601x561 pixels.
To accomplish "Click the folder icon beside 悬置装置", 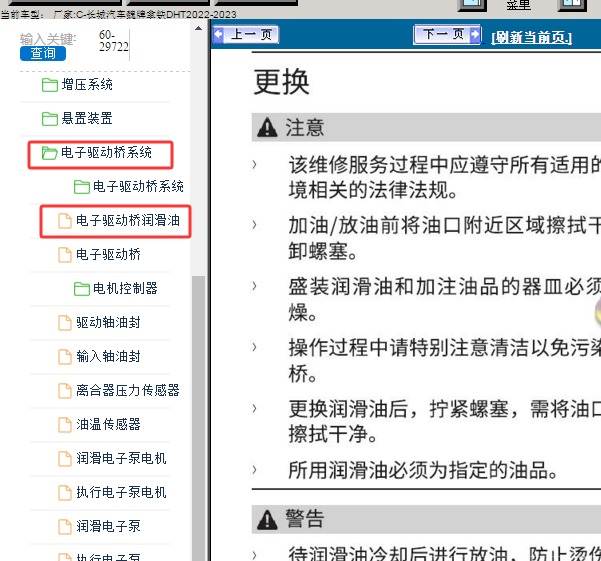I will (x=50, y=119).
